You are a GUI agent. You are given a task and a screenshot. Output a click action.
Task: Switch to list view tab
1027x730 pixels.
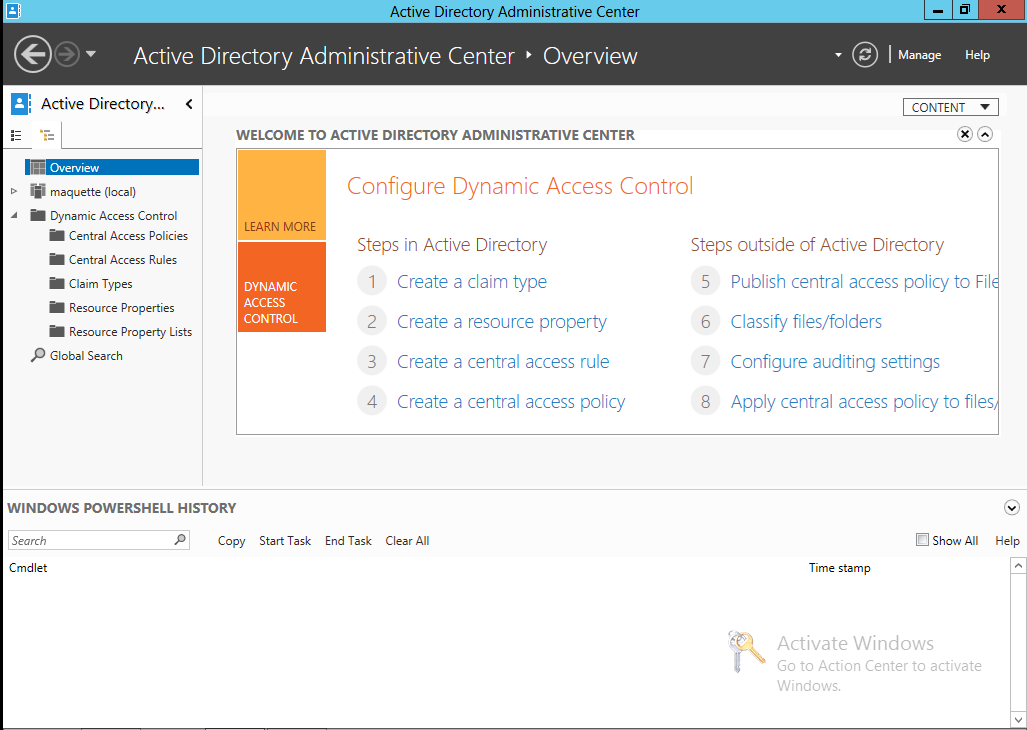[16, 136]
